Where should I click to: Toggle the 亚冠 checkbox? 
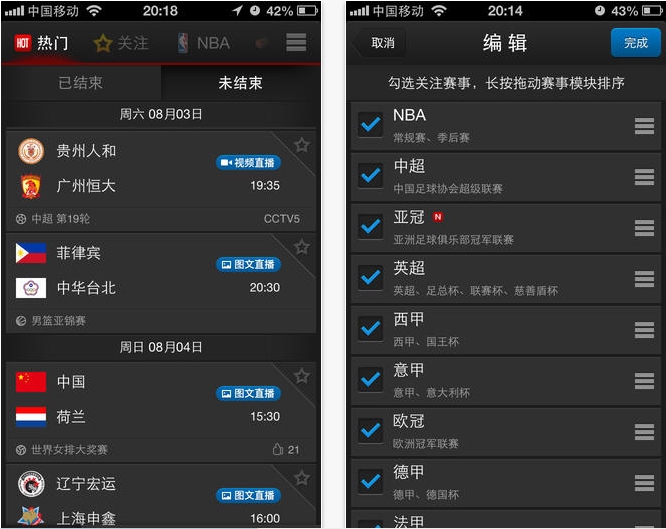pyautogui.click(x=370, y=226)
